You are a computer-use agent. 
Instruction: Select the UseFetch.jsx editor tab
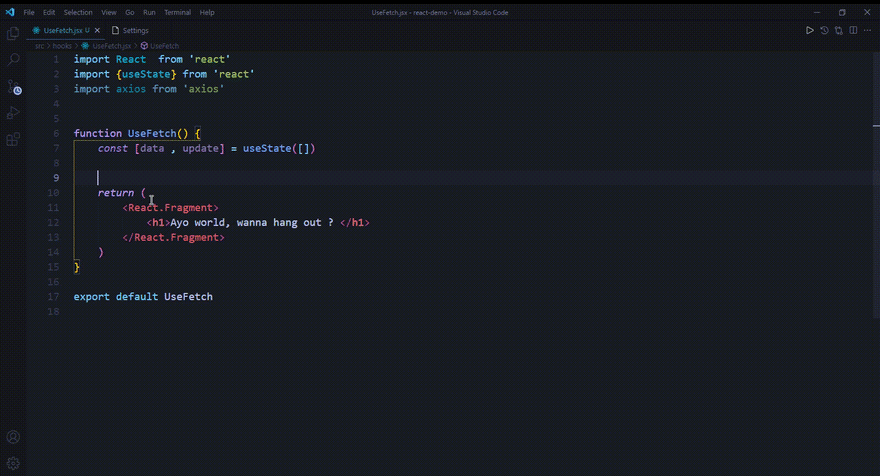click(66, 30)
